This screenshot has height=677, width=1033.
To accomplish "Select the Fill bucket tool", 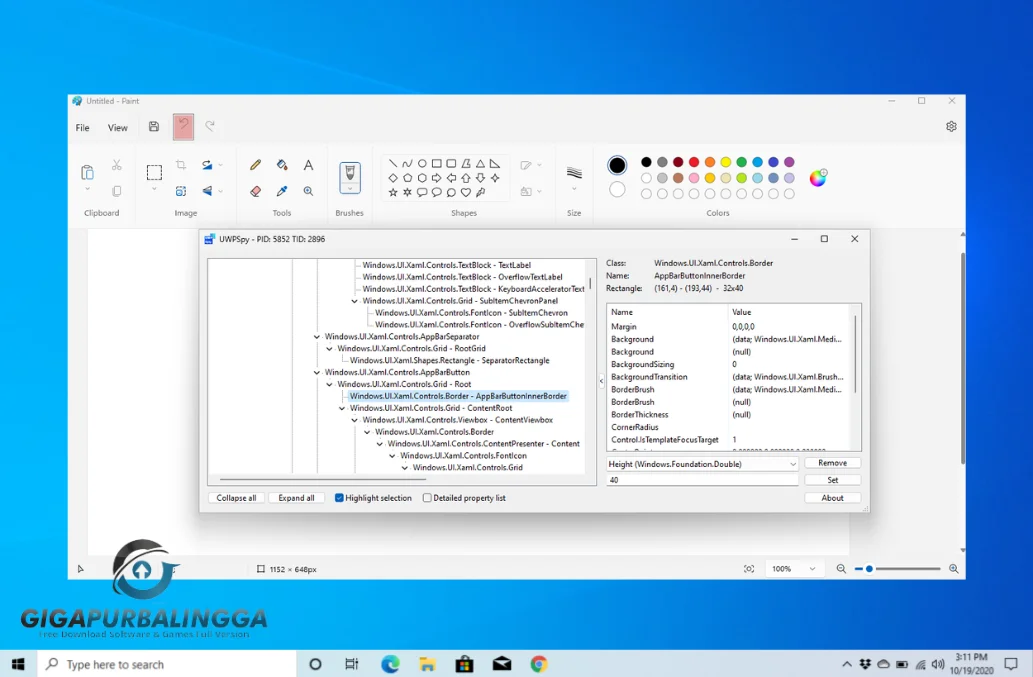I will 282,165.
